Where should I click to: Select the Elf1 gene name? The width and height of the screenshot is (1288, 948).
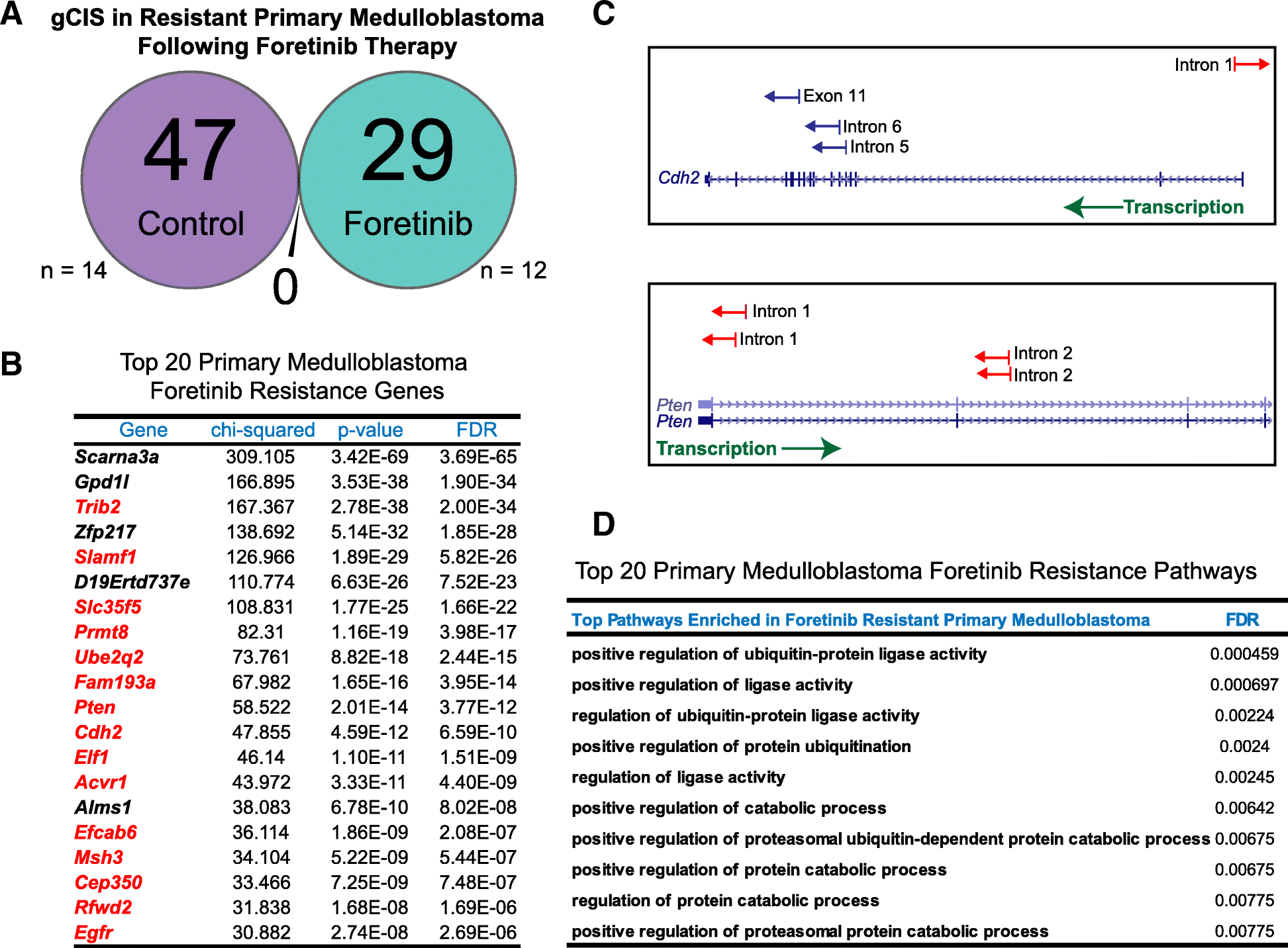click(x=91, y=757)
